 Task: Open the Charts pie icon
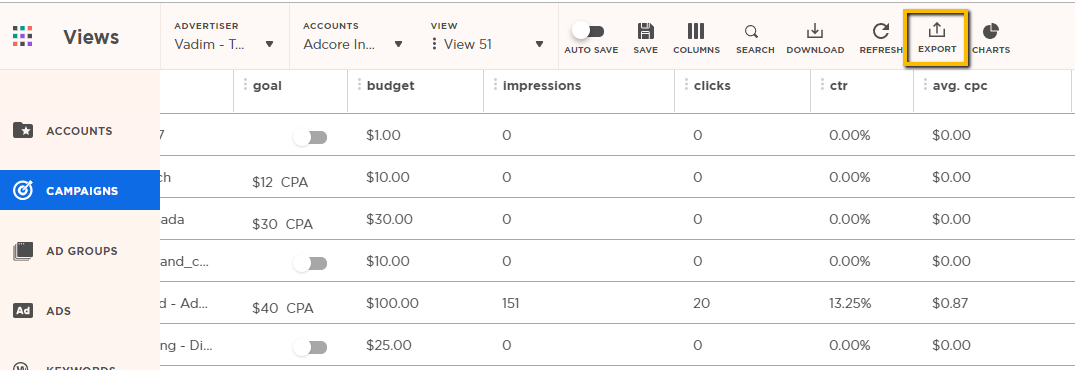[x=991, y=32]
